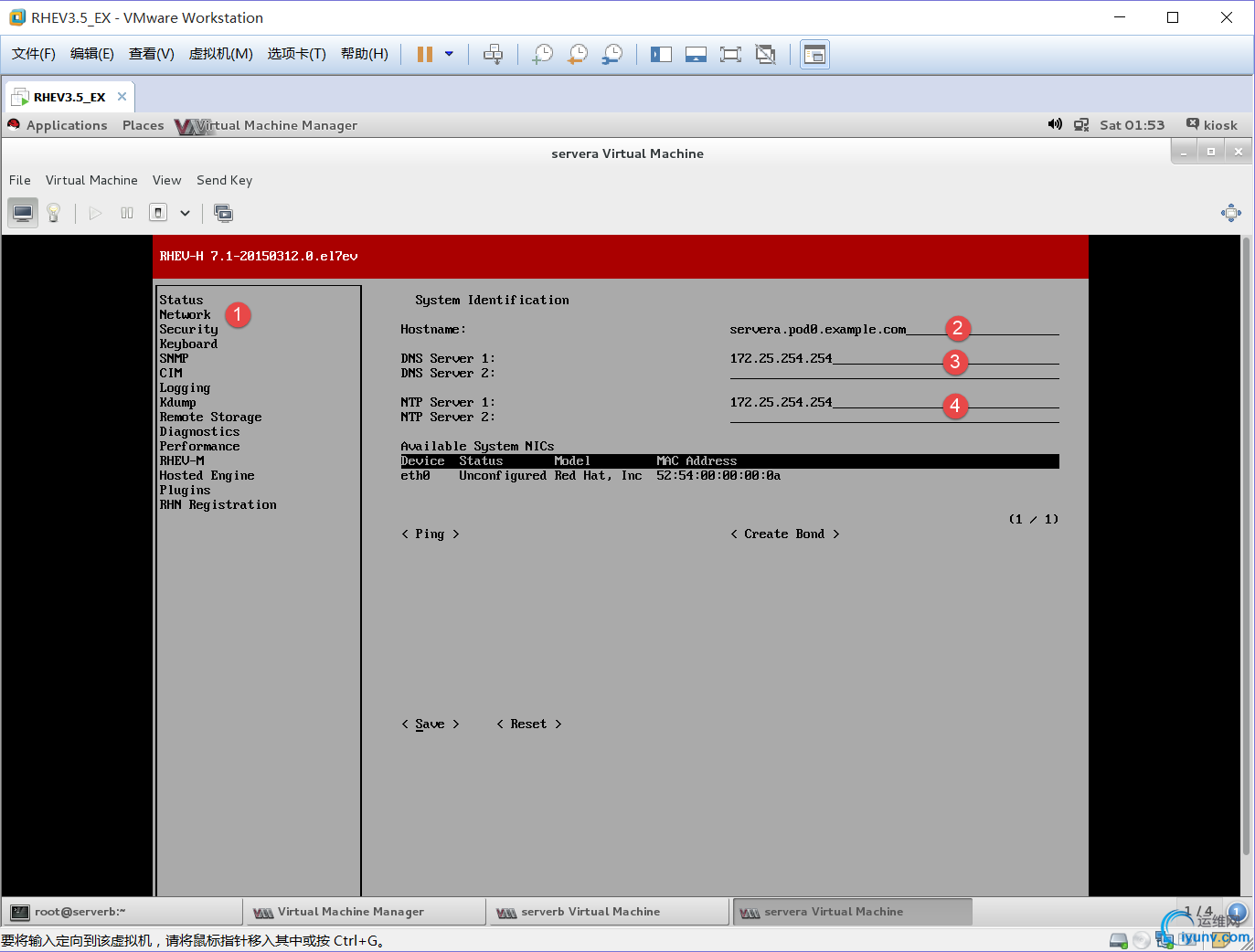
Task: Revert to snapshot using the clock-arrow icon
Action: pos(578,55)
